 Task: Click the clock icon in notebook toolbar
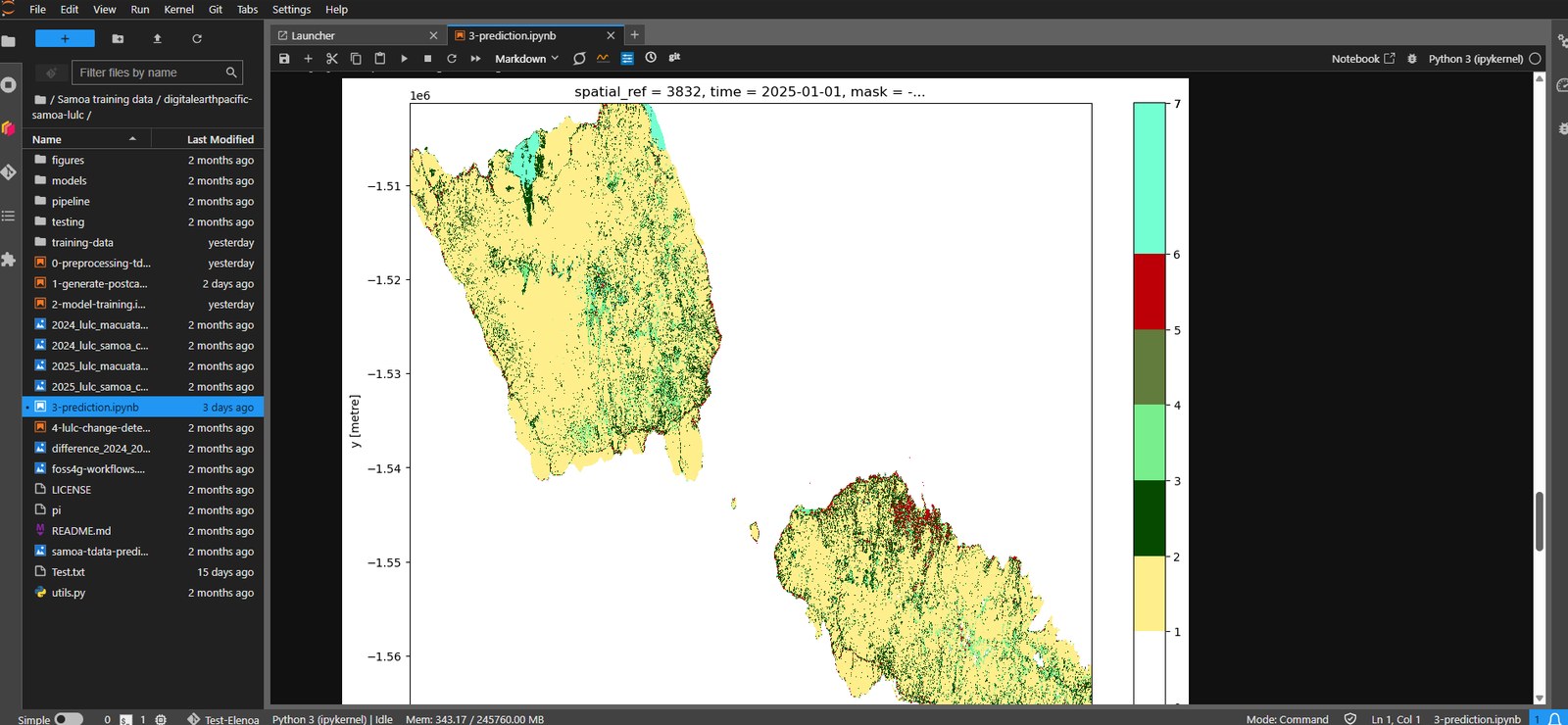pyautogui.click(x=651, y=58)
